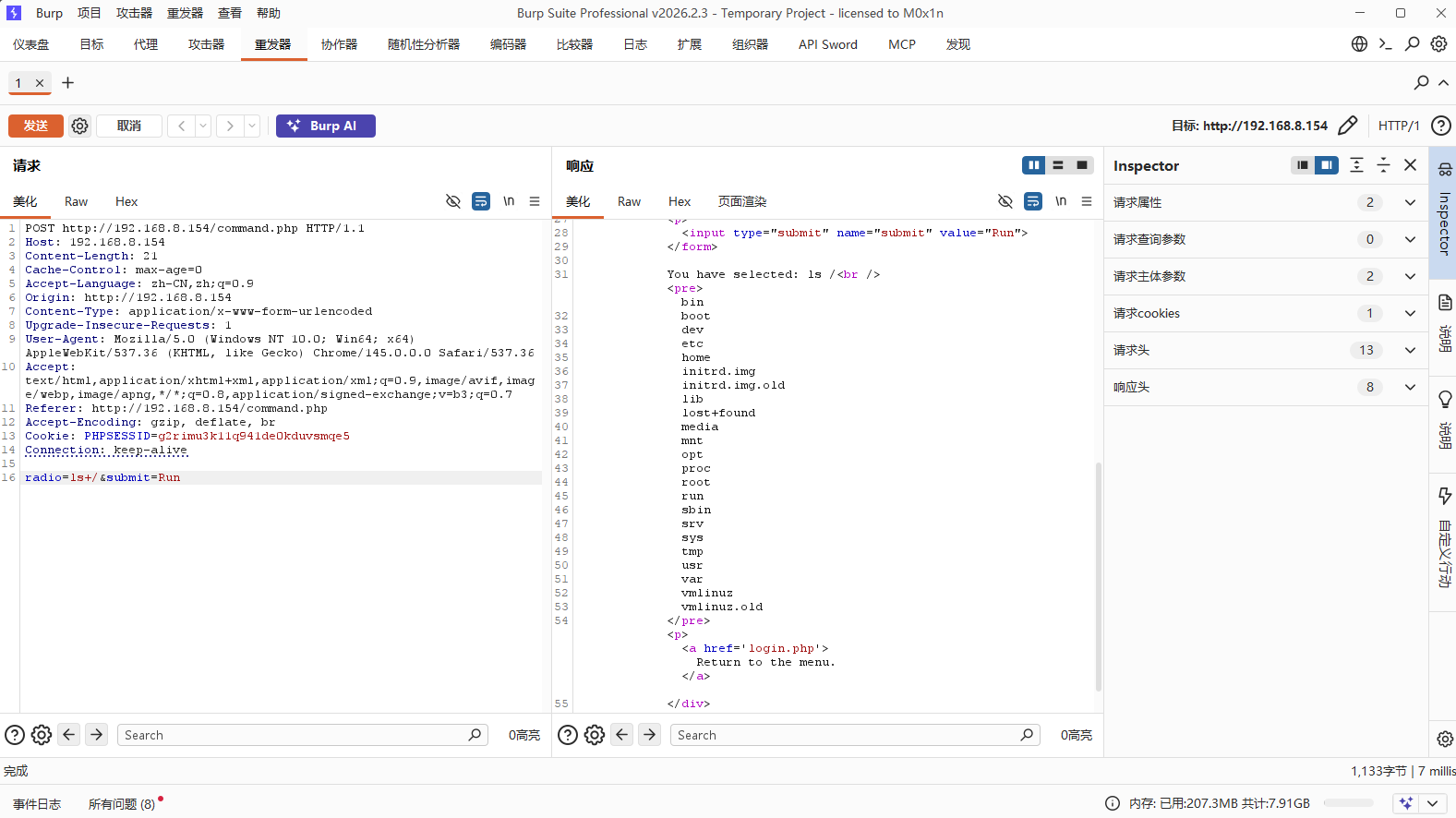1456x818 pixels.
Task: Close the Inspector panel
Action: 1410,165
